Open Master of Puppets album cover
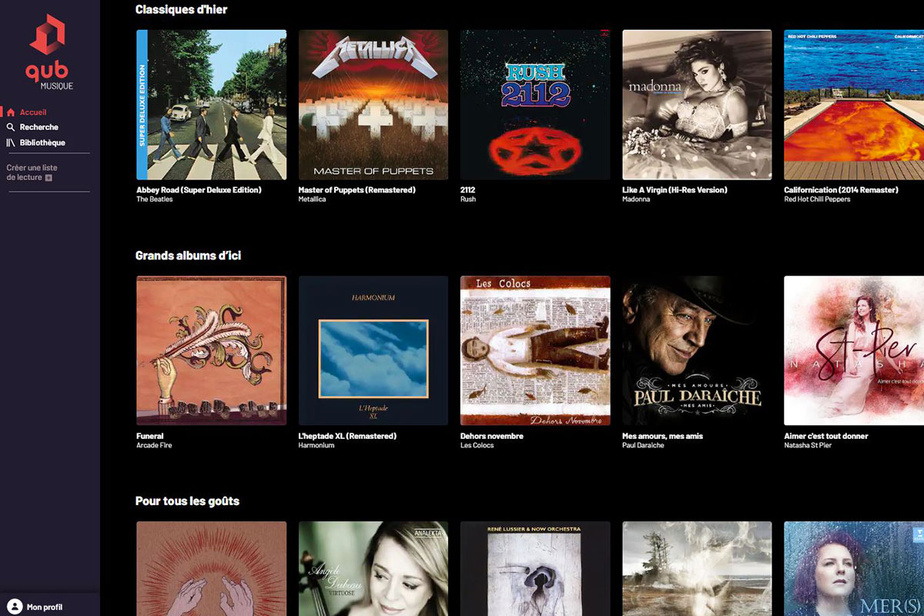The image size is (924, 616). [x=373, y=105]
